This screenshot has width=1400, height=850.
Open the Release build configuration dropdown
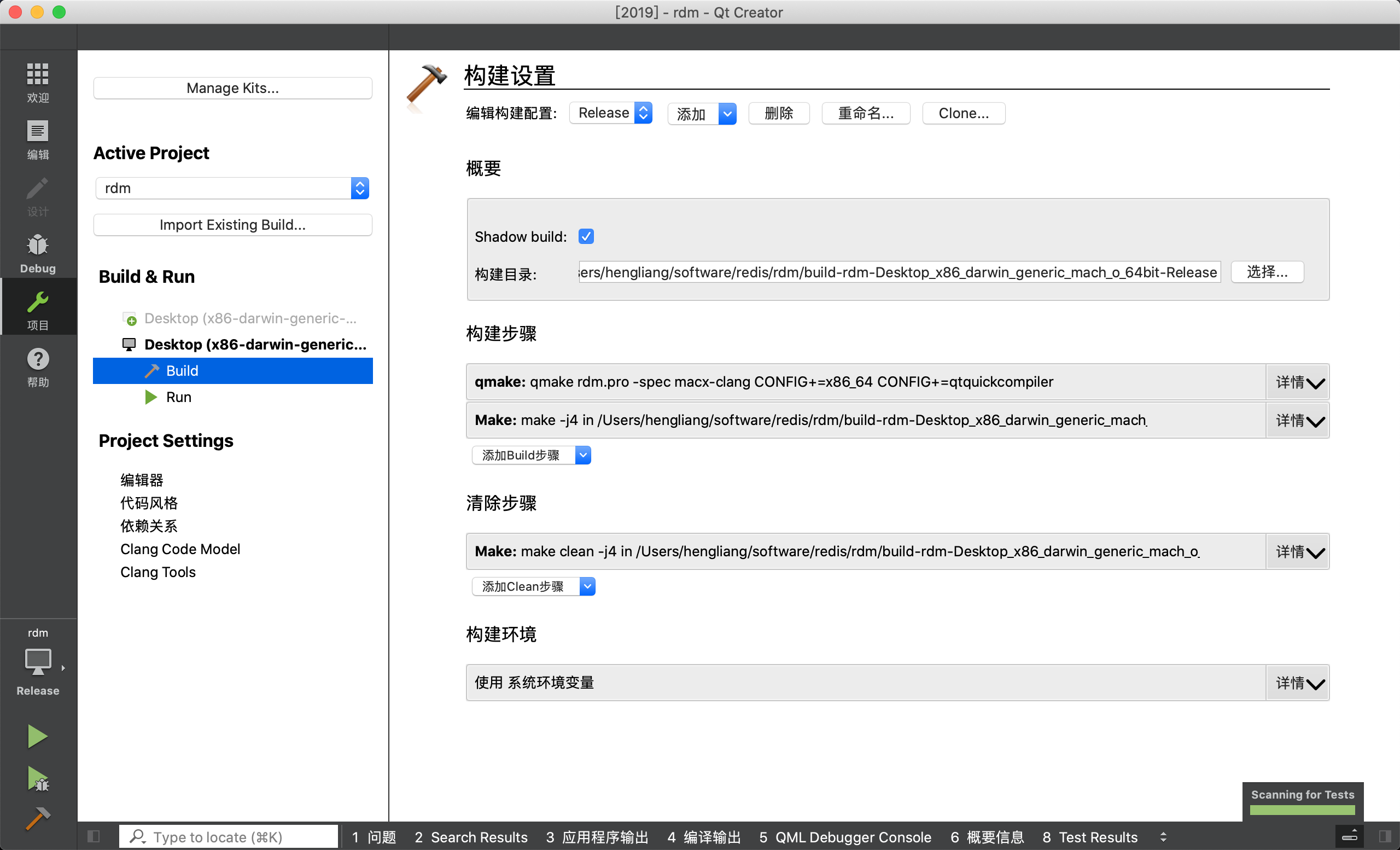pyautogui.click(x=610, y=113)
